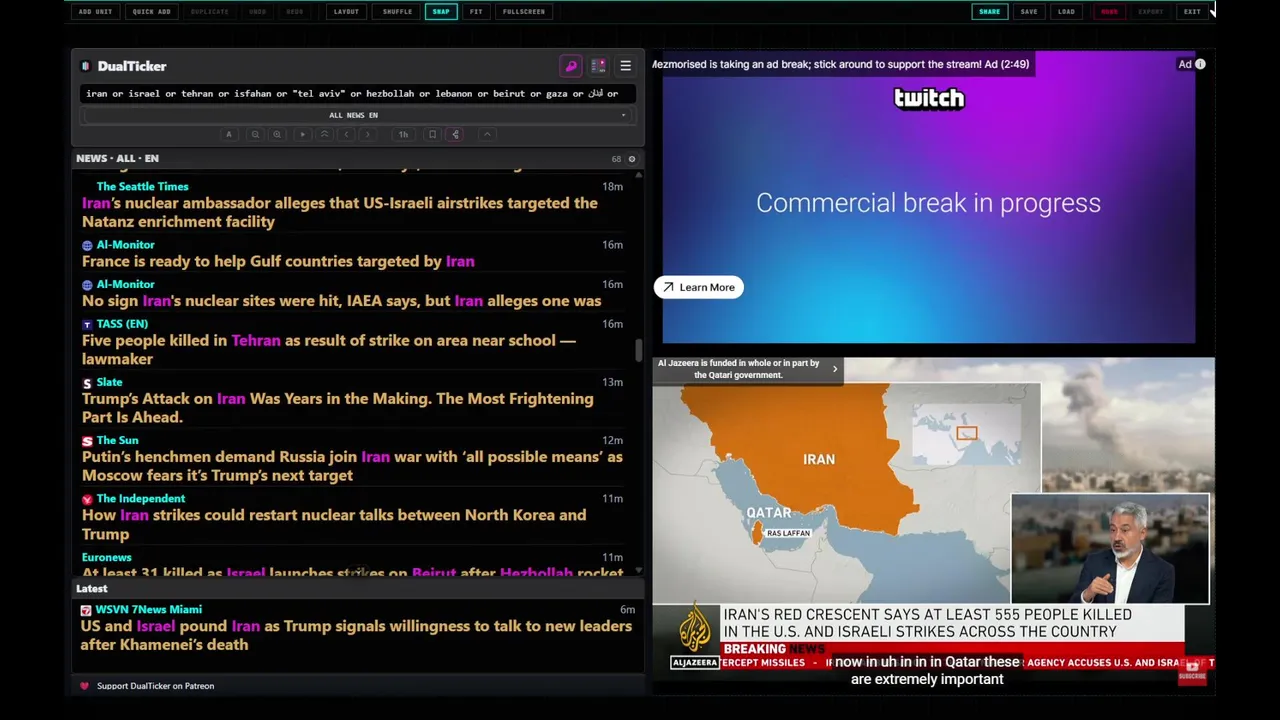This screenshot has width=1280, height=720.
Task: Click the SAVE button
Action: click(1029, 12)
